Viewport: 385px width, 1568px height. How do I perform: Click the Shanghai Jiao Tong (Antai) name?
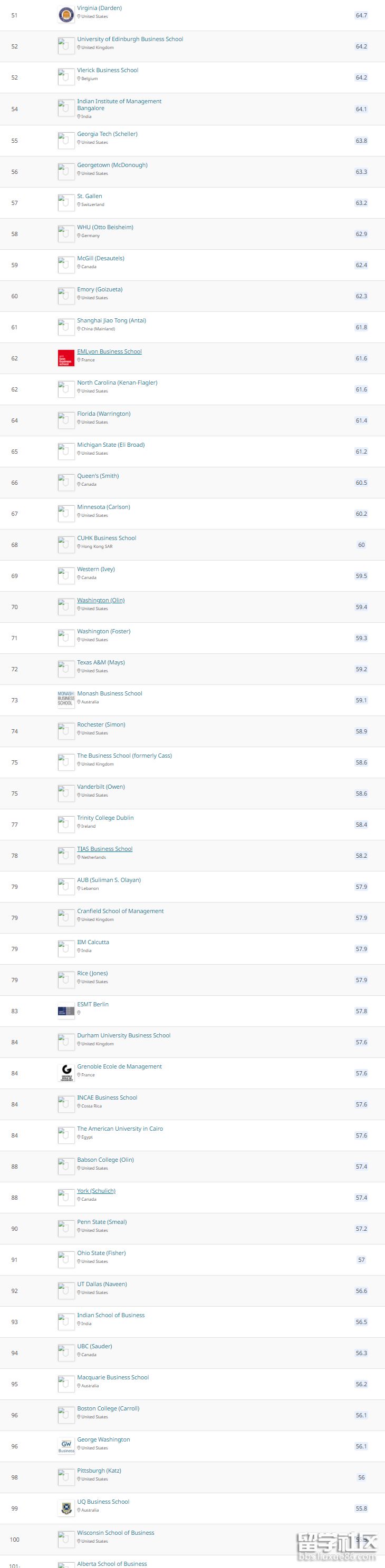coord(111,320)
